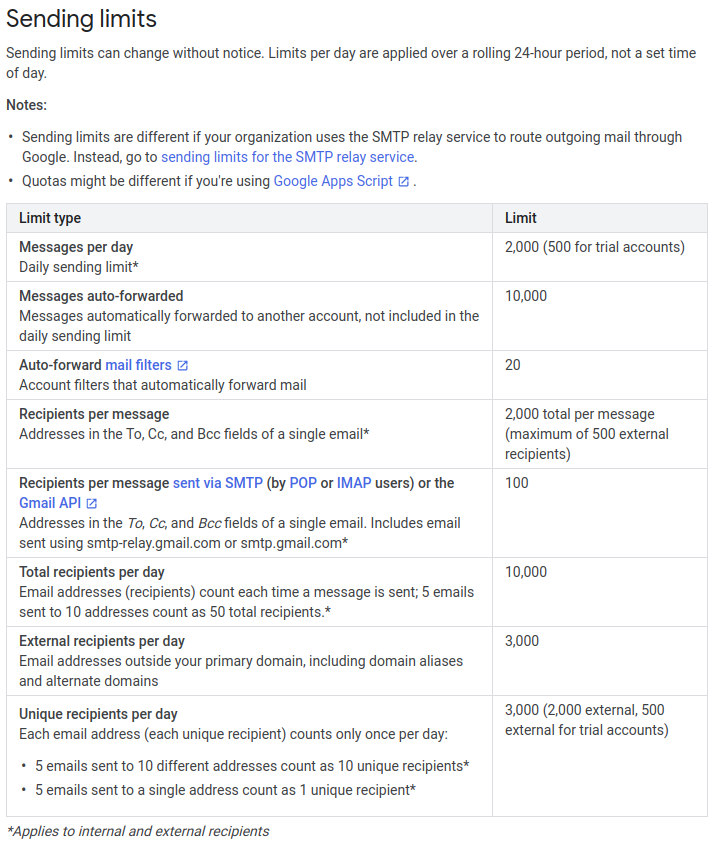Follow the mail filters link
Screen dimensions: 716x848
138,365
